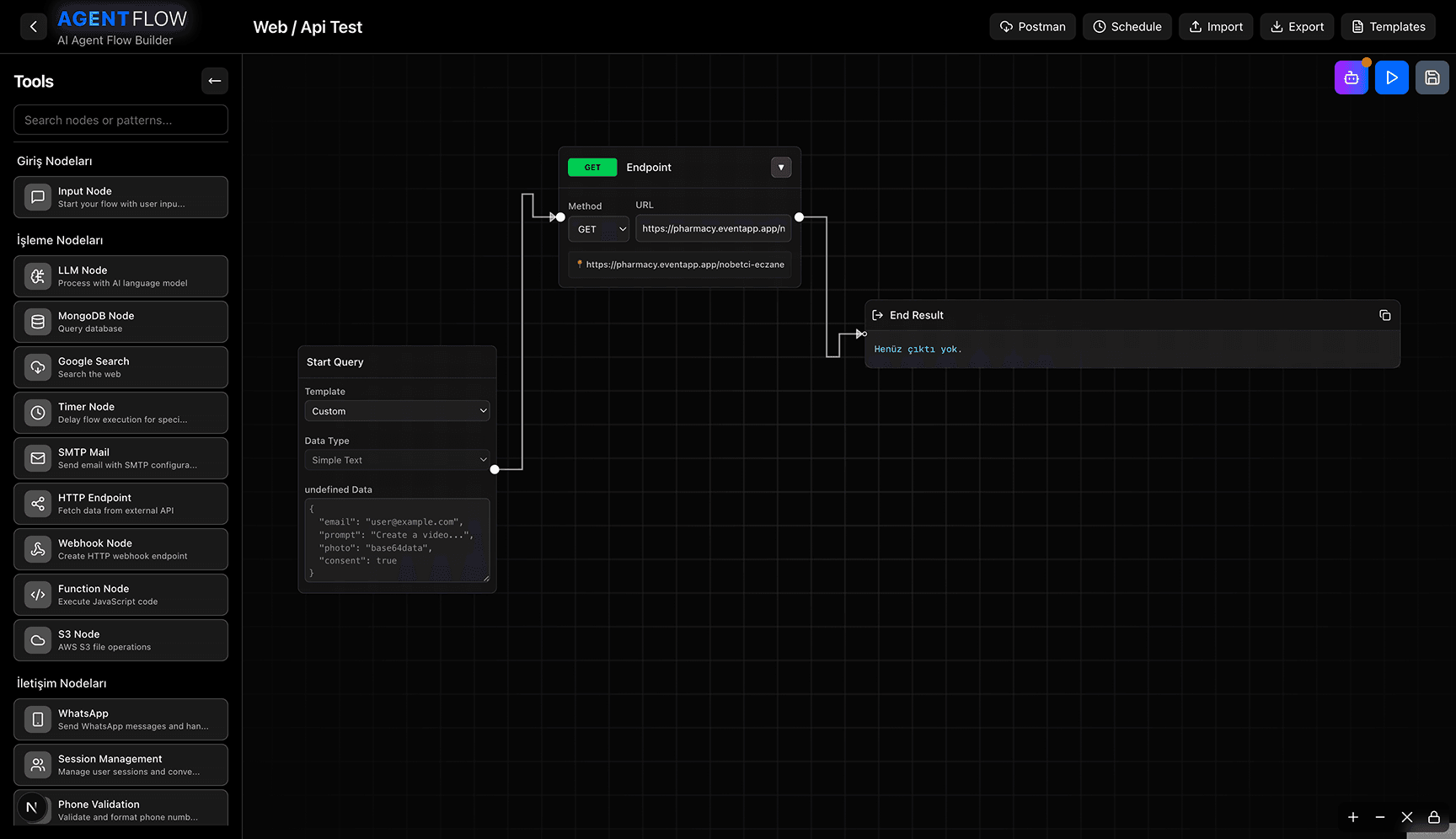Click the Function Node label
This screenshot has height=839, width=1456.
(94, 589)
